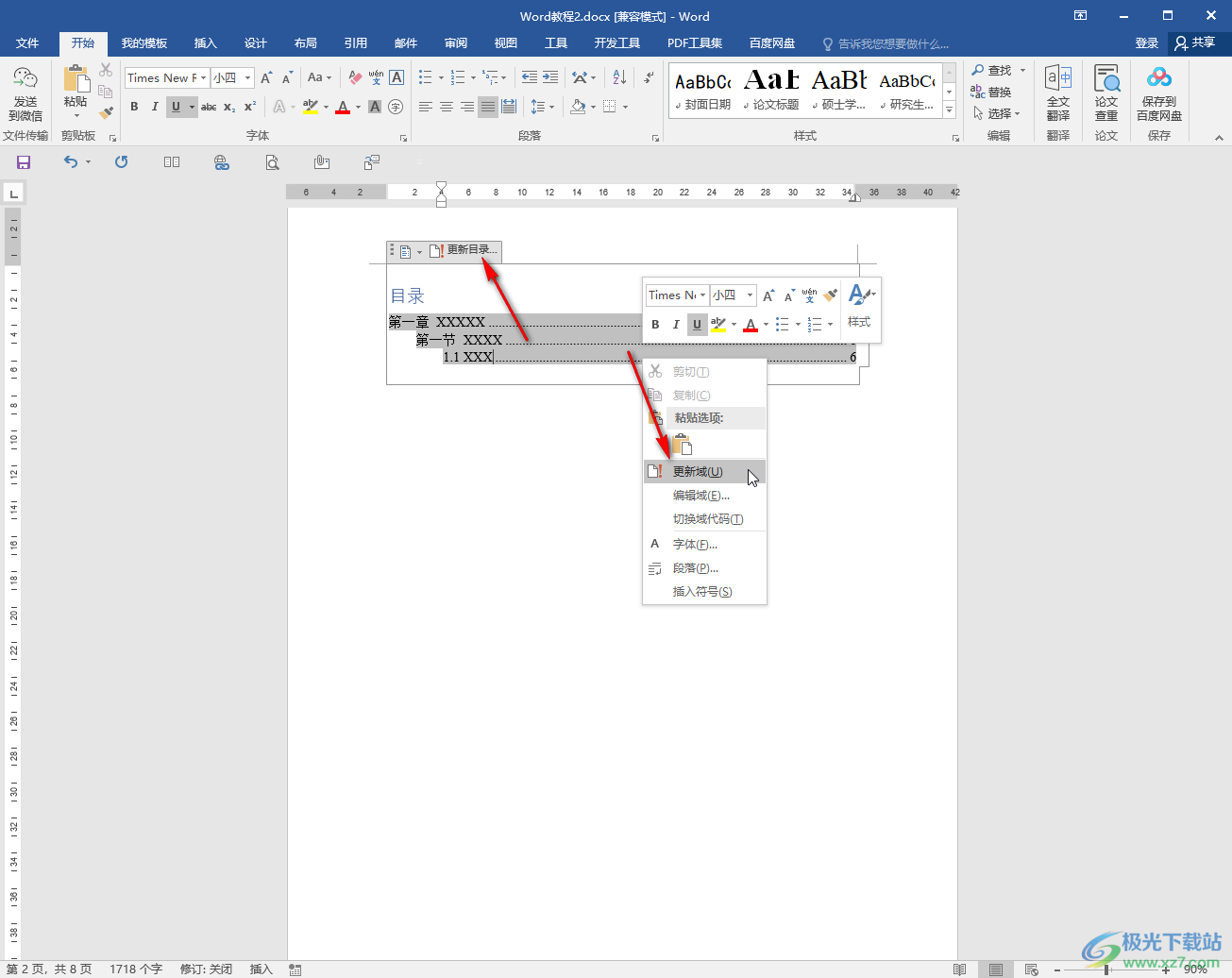This screenshot has width=1232, height=978.
Task: Click the Format Painter brush icon
Action: [106, 112]
